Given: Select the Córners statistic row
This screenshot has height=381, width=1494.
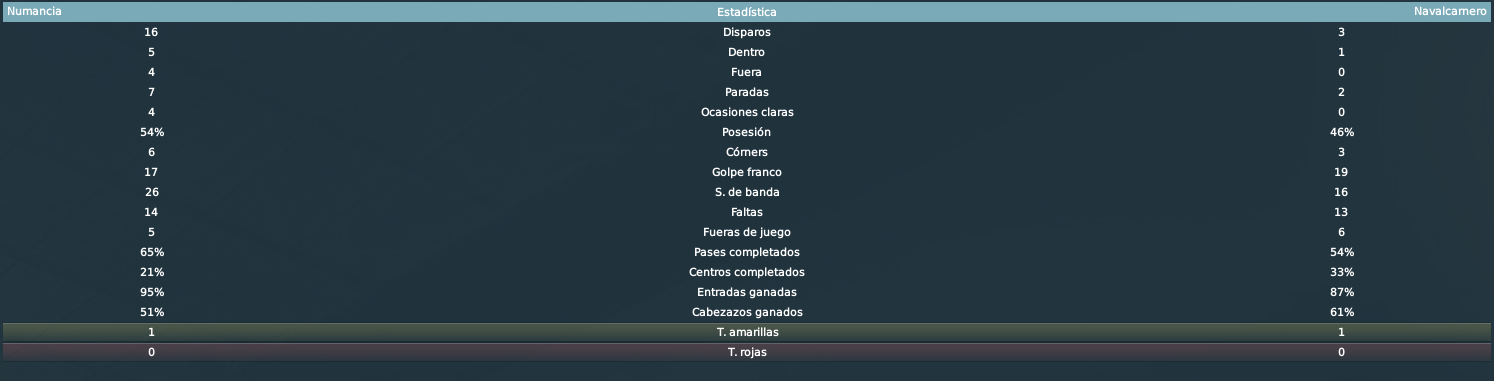Looking at the screenshot, I should coord(747,152).
